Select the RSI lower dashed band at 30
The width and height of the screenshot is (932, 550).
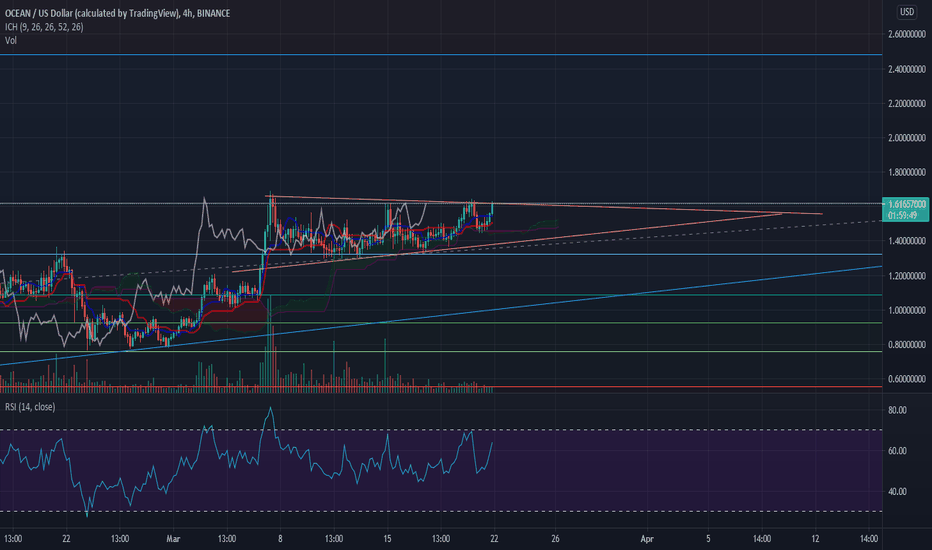click(441, 511)
